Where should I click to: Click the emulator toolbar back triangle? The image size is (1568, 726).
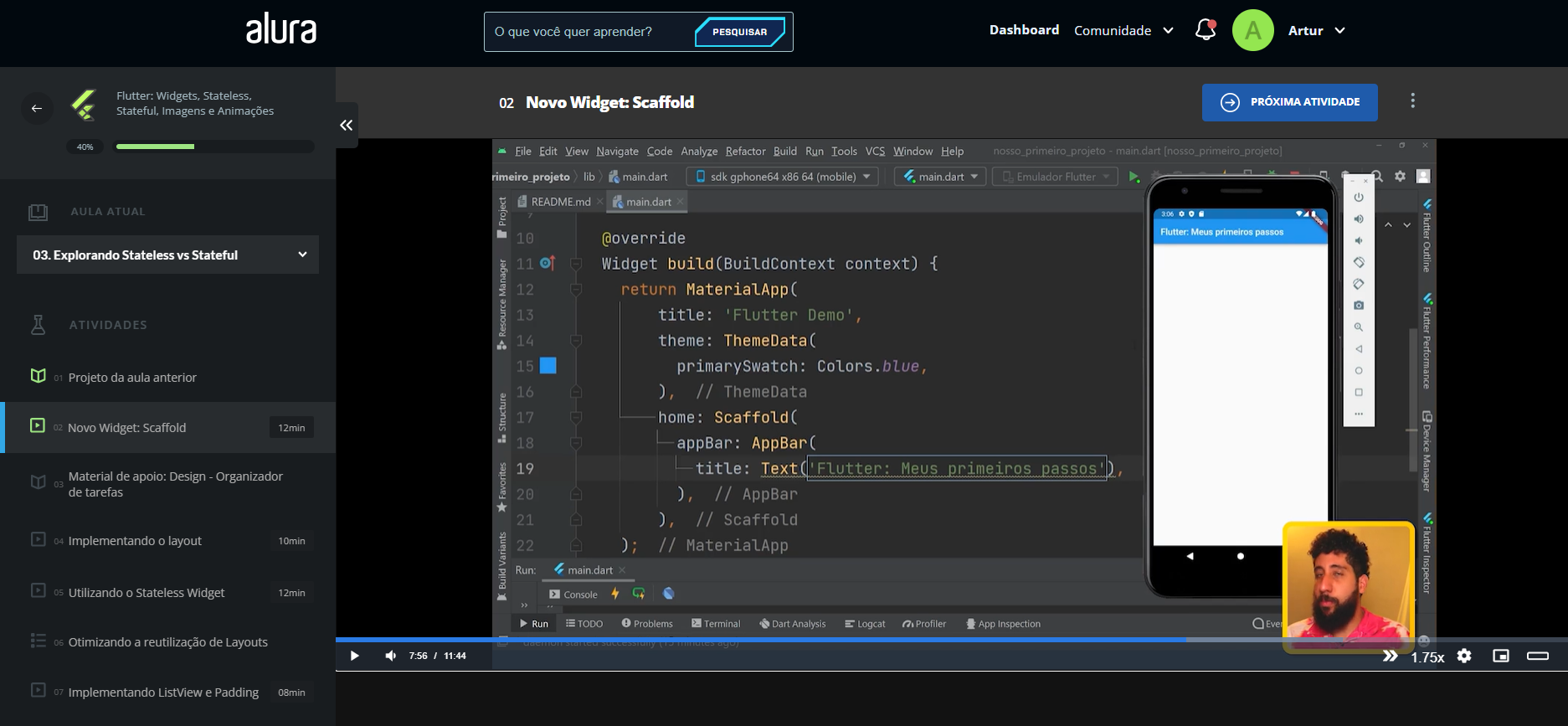[x=1359, y=348]
